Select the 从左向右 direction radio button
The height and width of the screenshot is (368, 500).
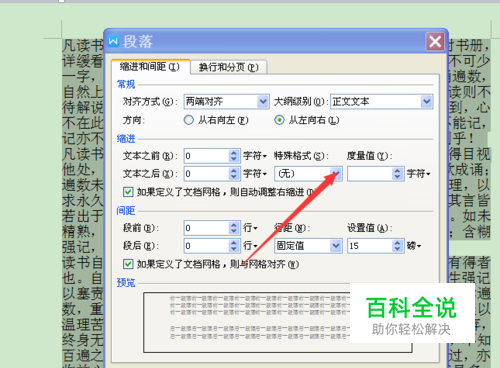pos(279,120)
